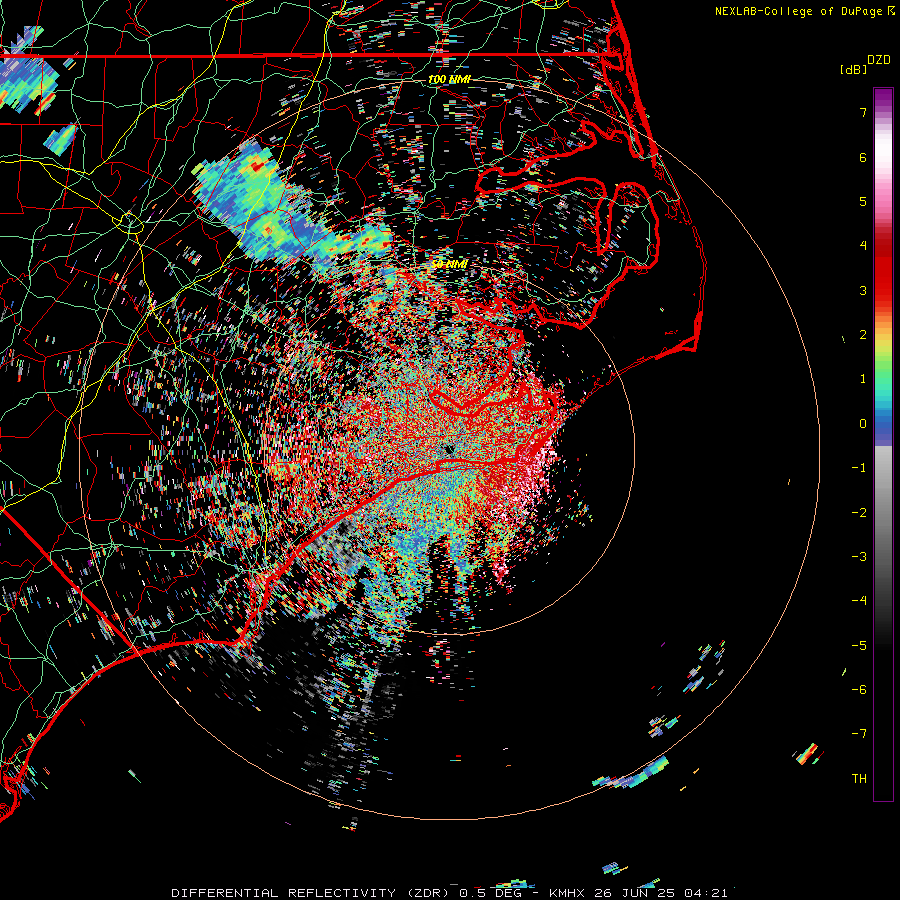Click the NEXLAB-College of DuPage credit text
The height and width of the screenshot is (900, 900).
(x=800, y=11)
